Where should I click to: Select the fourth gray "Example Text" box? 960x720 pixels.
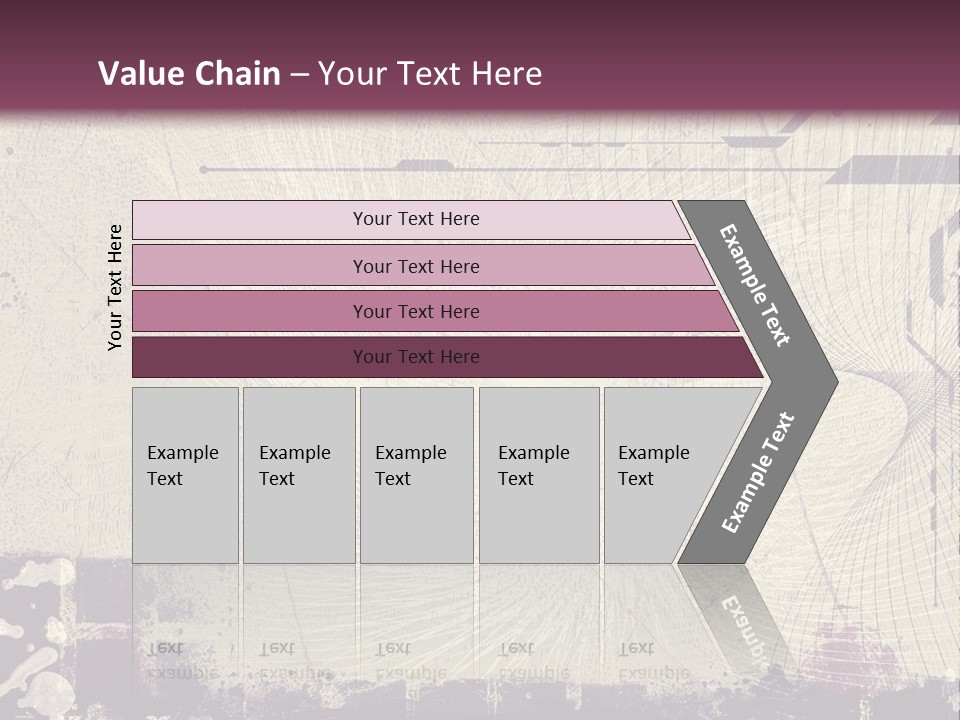tap(538, 475)
